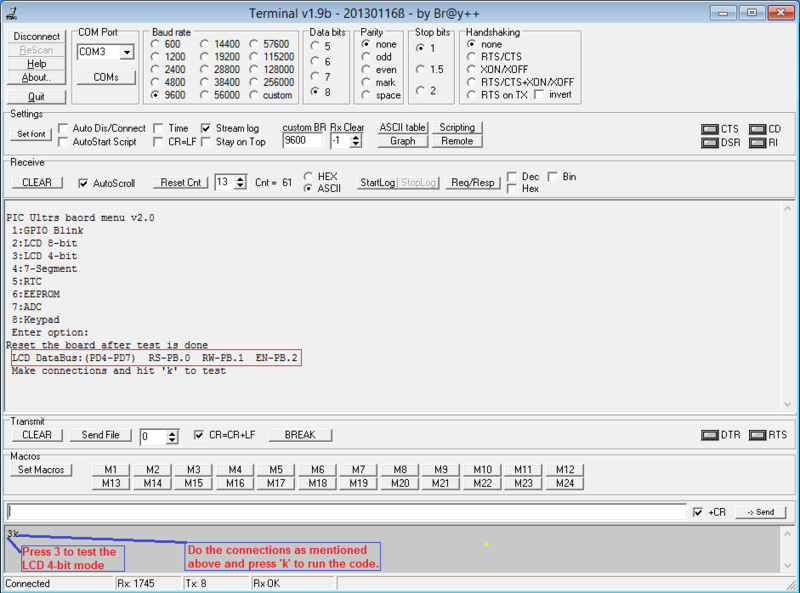Open the About dialog
This screenshot has width=800, height=593.
(x=37, y=78)
